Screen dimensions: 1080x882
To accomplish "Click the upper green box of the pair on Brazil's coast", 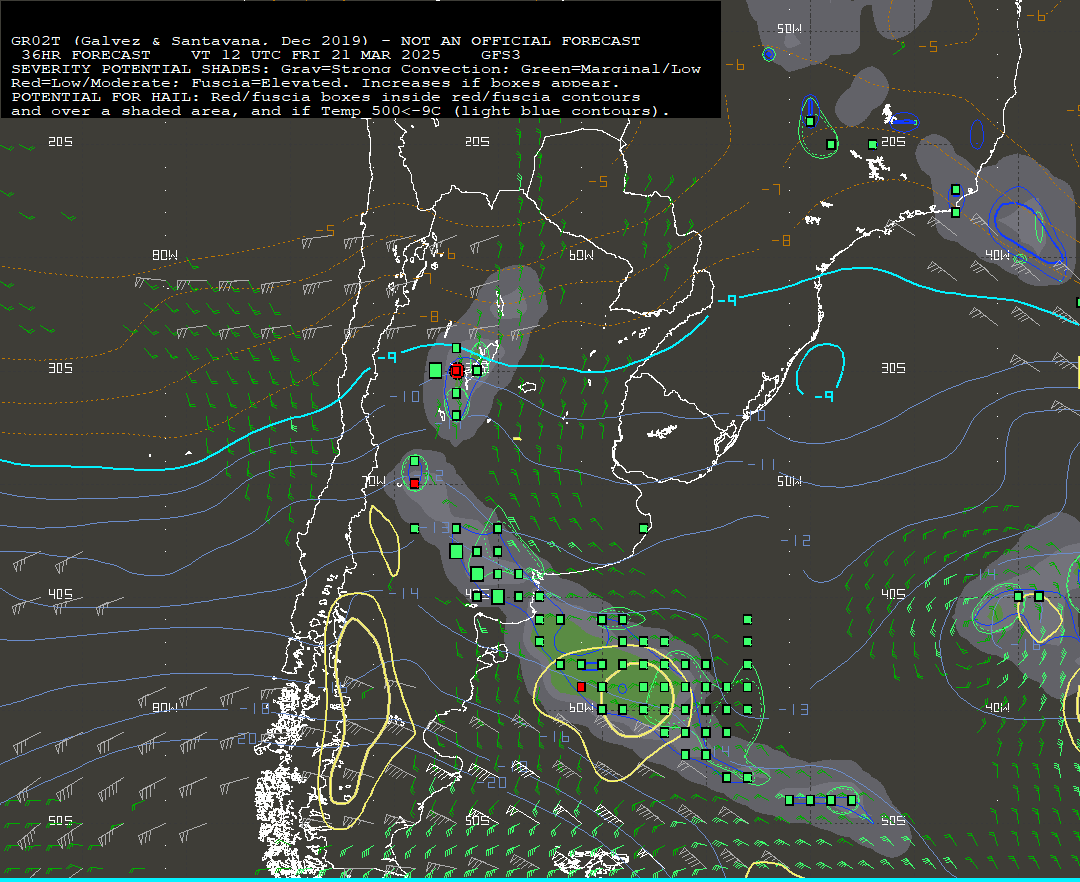I will click(x=956, y=189).
